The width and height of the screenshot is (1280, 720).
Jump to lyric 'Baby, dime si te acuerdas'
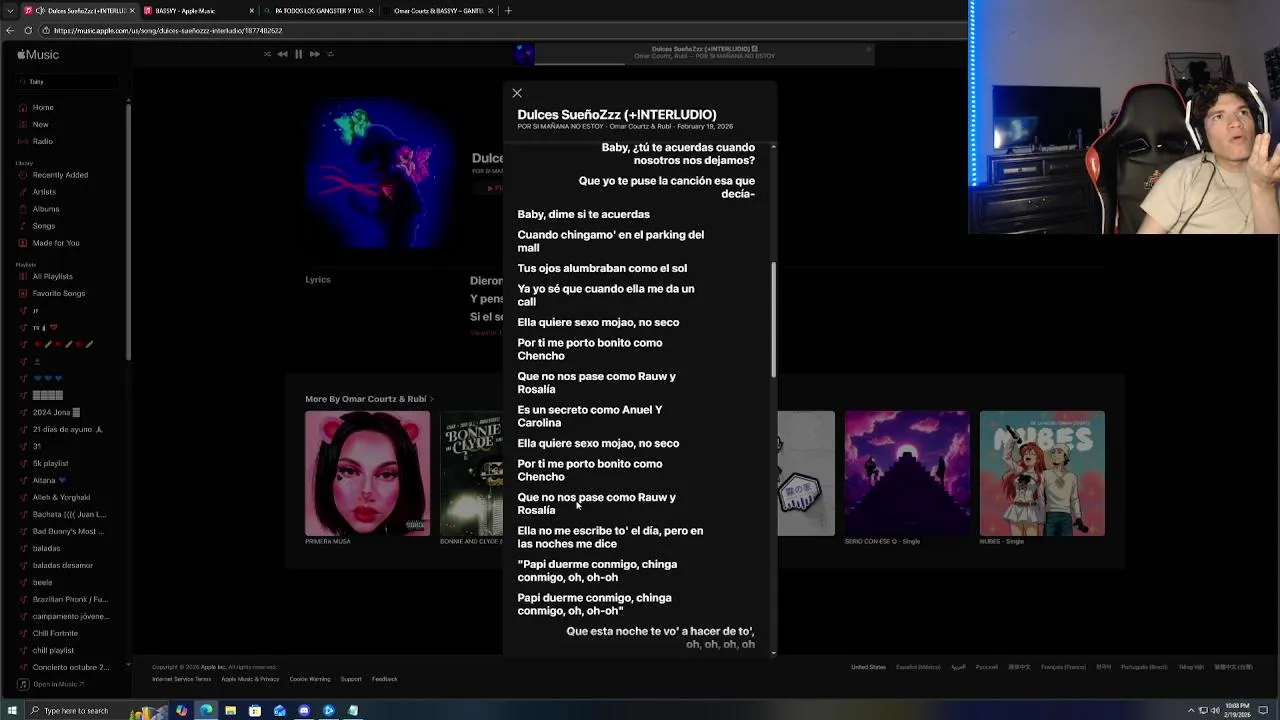(583, 214)
